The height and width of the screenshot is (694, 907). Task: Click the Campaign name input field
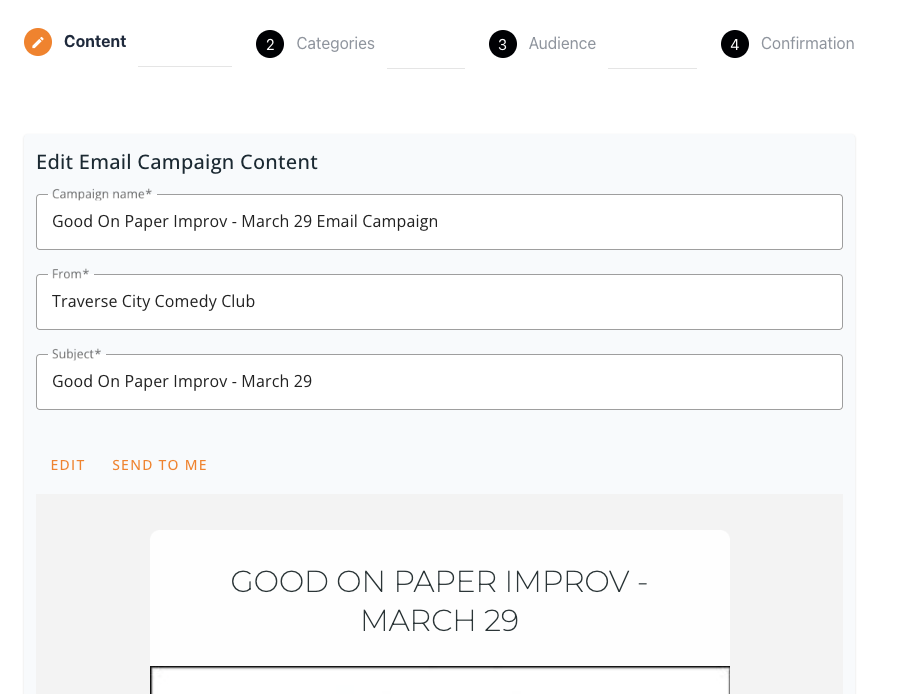[439, 222]
